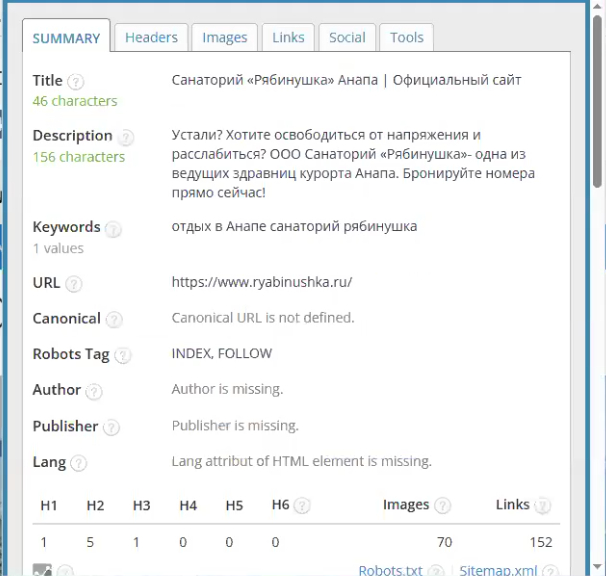Screen dimensions: 606x576
Task: Click the help icon next to Canonical
Action: tap(114, 319)
